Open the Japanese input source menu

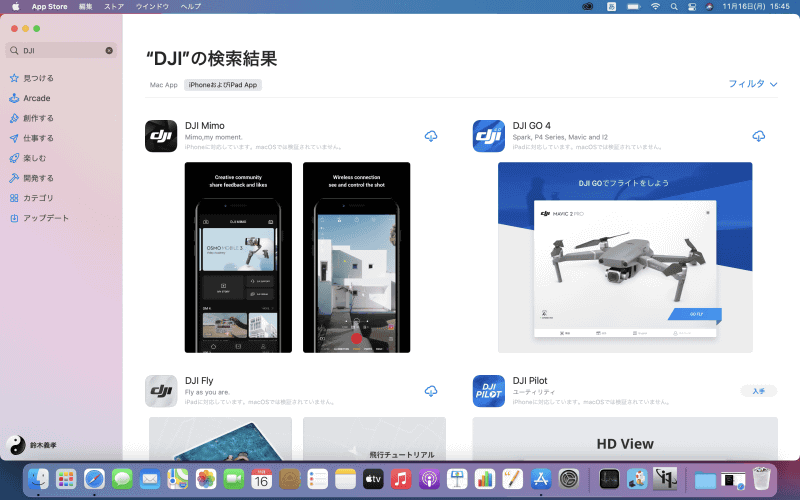[611, 7]
